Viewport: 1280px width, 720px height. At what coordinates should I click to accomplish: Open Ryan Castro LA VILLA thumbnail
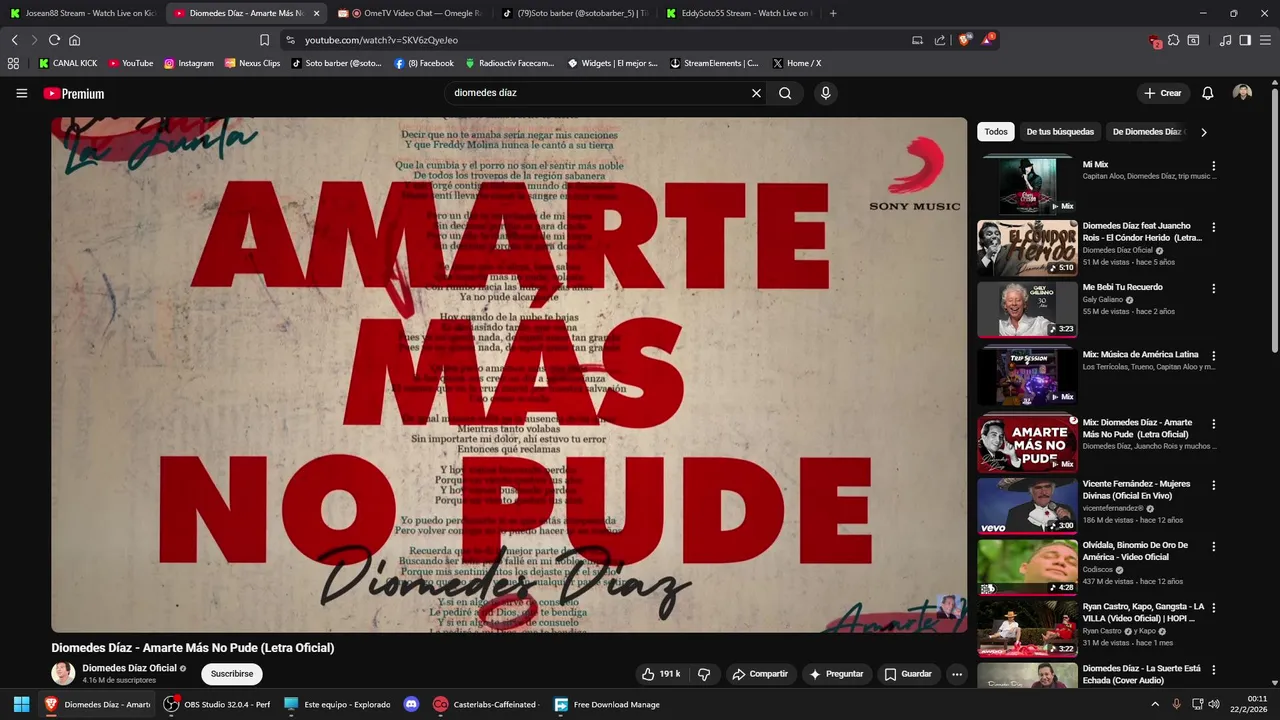(1027, 628)
